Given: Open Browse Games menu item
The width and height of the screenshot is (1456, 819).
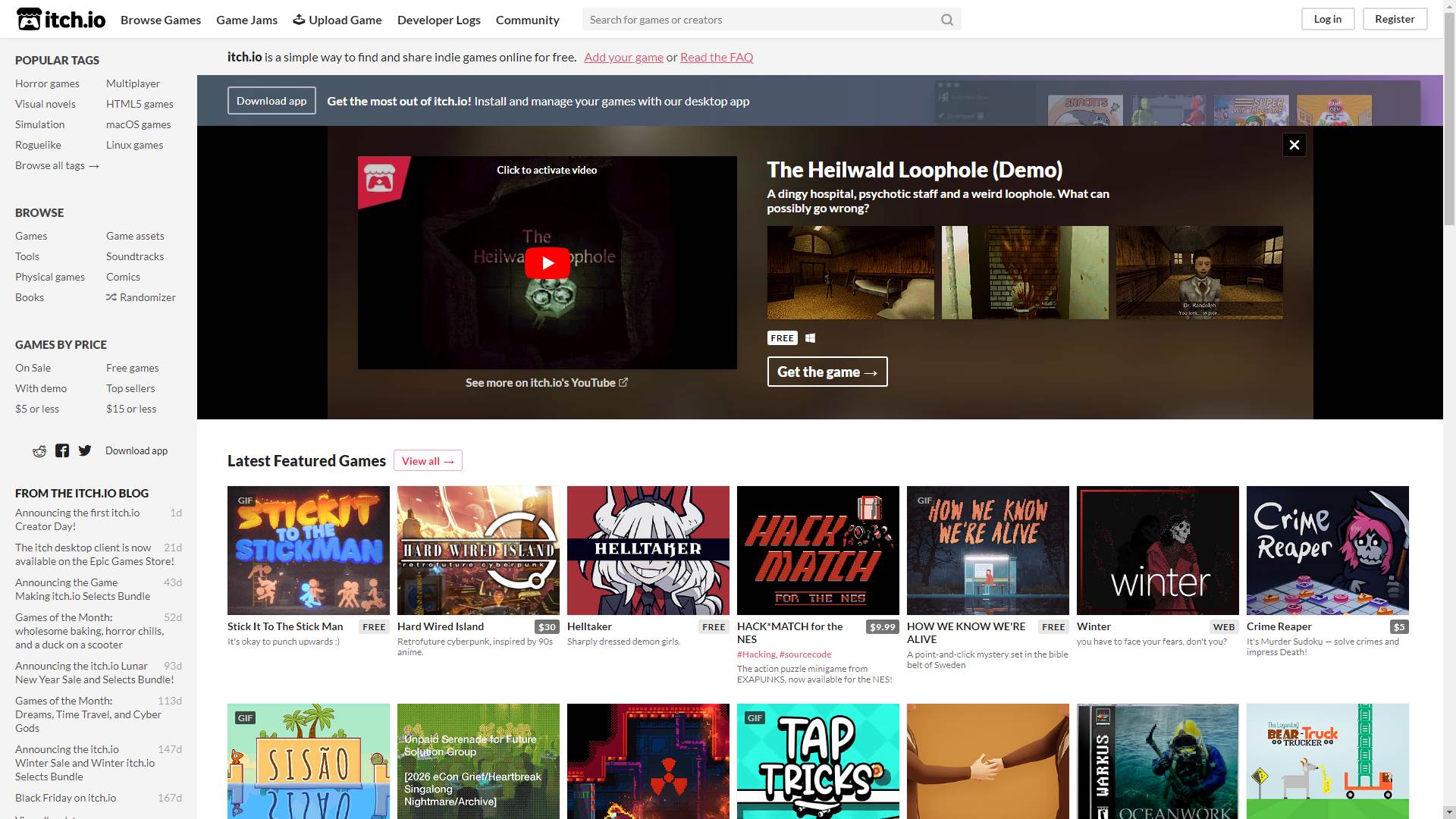Looking at the screenshot, I should click(x=161, y=20).
